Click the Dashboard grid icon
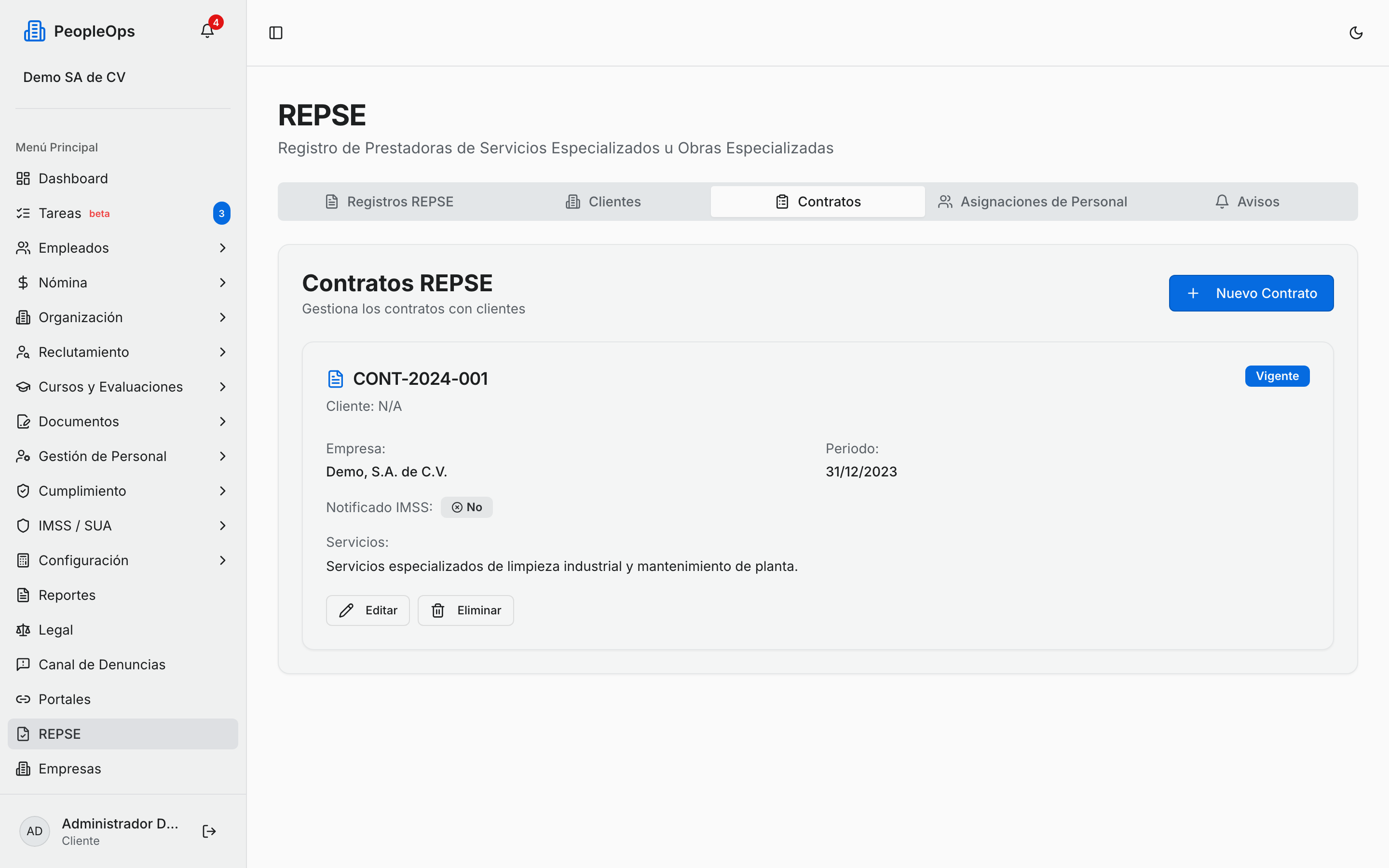This screenshot has width=1389, height=868. pyautogui.click(x=23, y=178)
